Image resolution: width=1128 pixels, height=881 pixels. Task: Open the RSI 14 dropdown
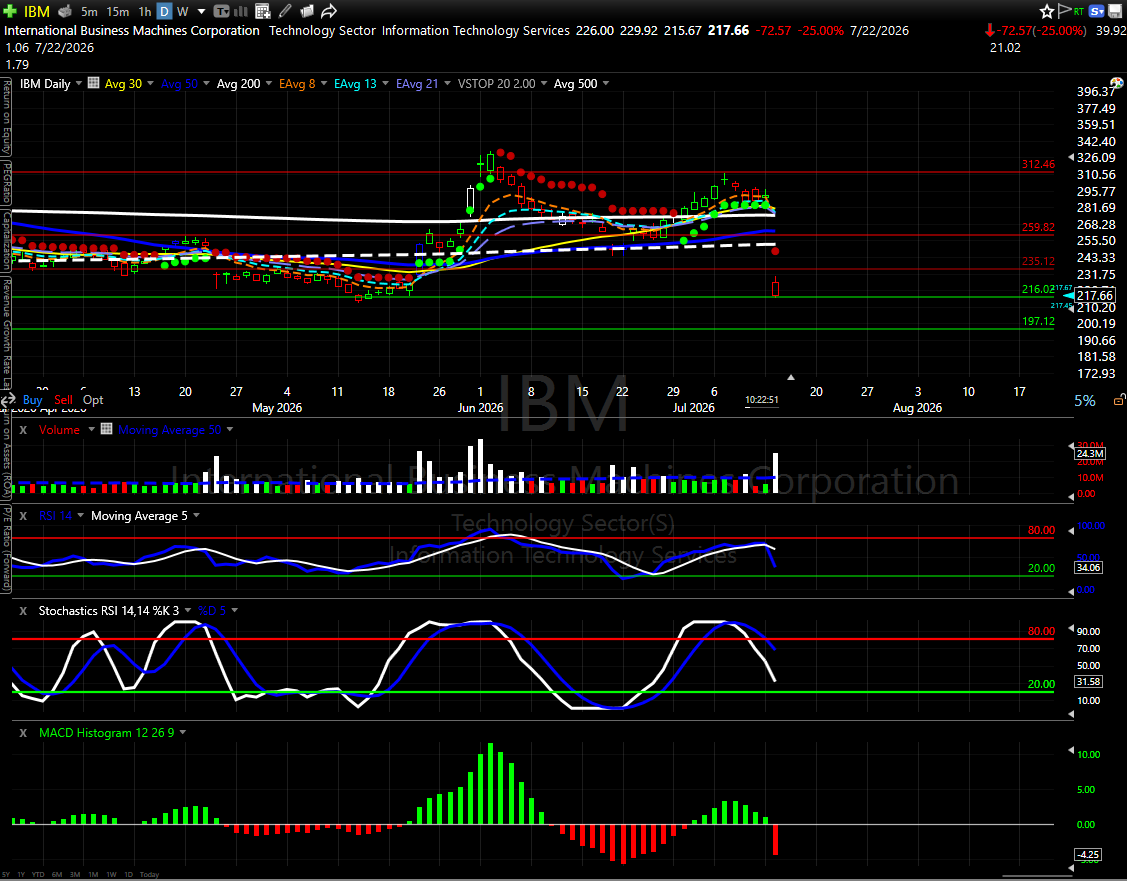click(x=81, y=516)
